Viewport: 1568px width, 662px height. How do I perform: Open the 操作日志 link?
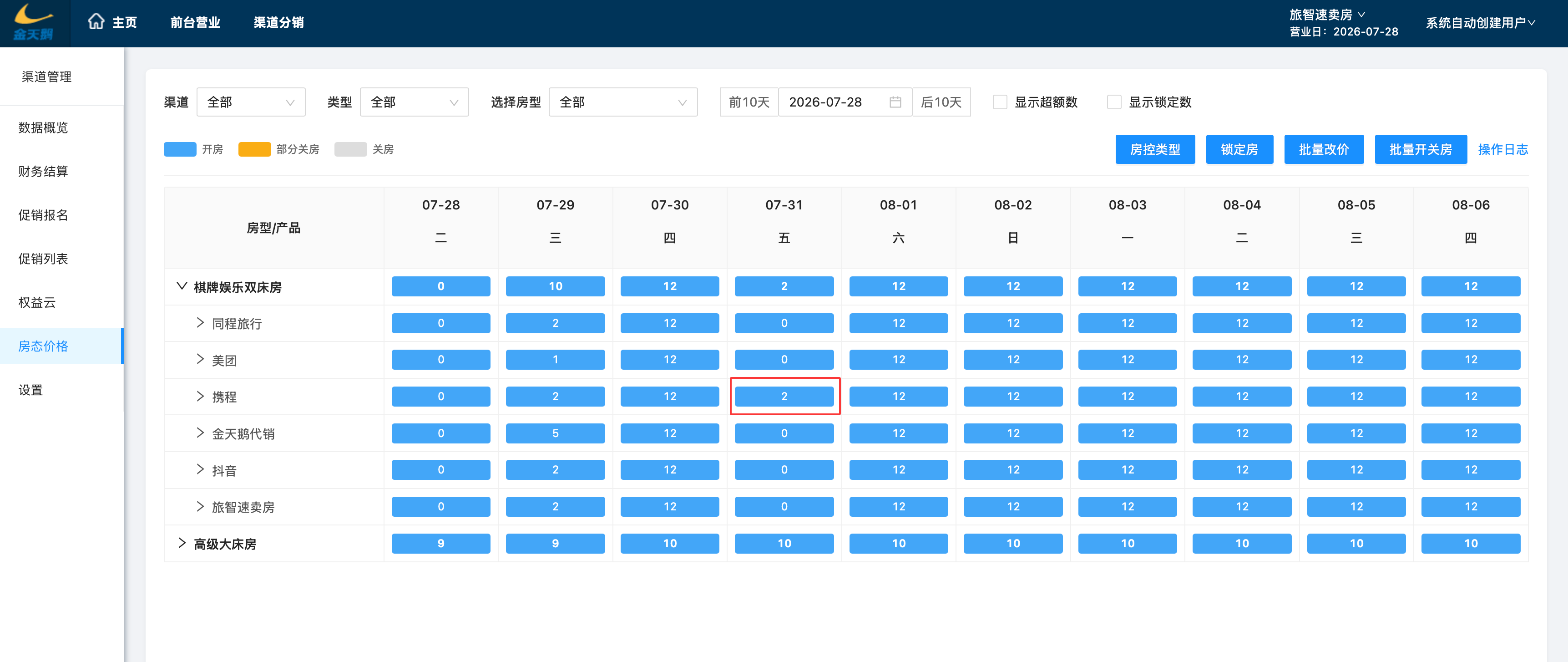click(x=1503, y=149)
